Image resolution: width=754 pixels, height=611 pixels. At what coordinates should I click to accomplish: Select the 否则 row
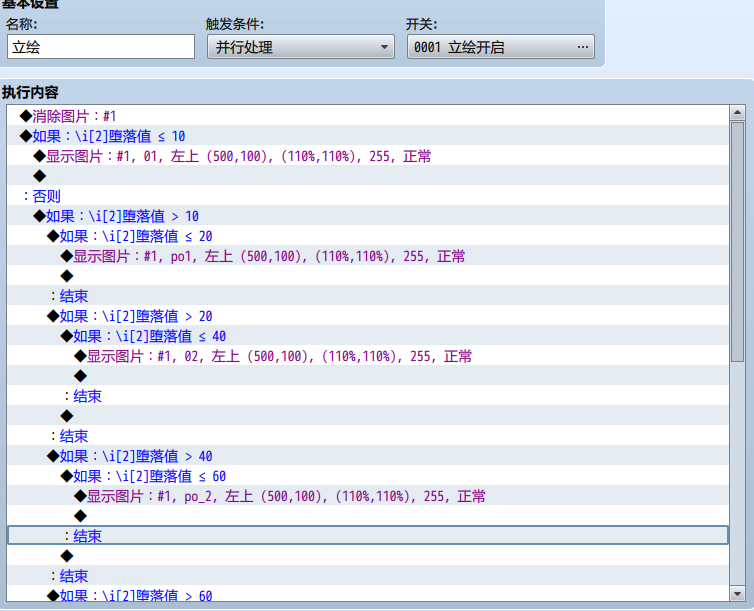coord(368,196)
